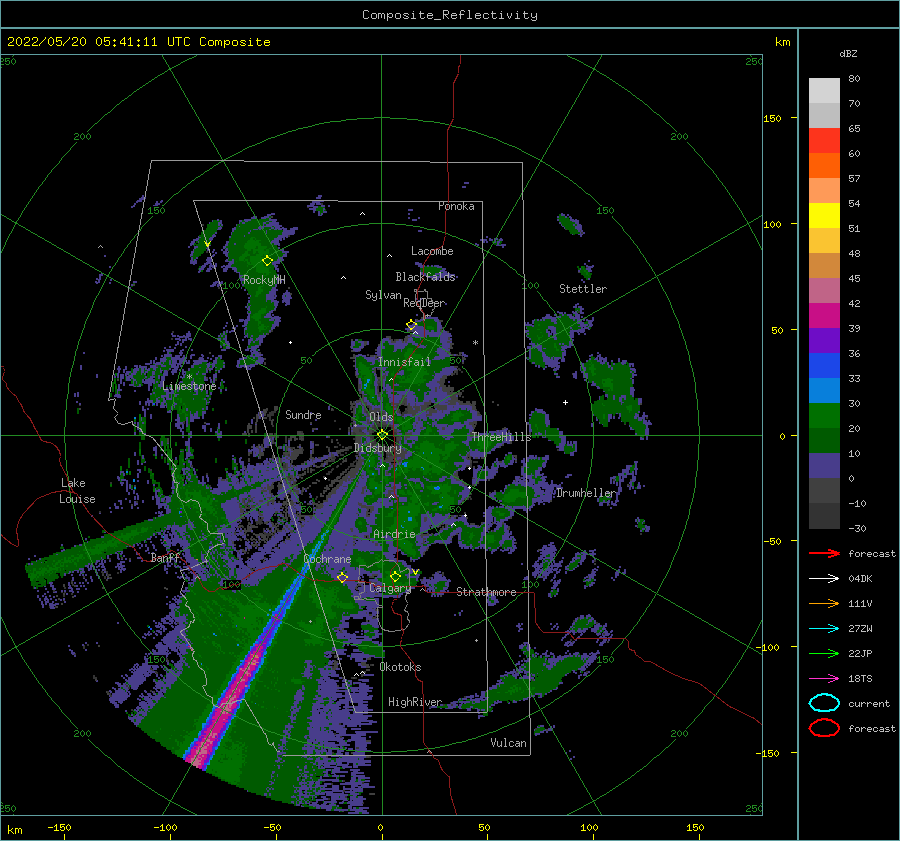Click the red forecast arrow legend icon
Screen dimensions: 900x841
824,553
